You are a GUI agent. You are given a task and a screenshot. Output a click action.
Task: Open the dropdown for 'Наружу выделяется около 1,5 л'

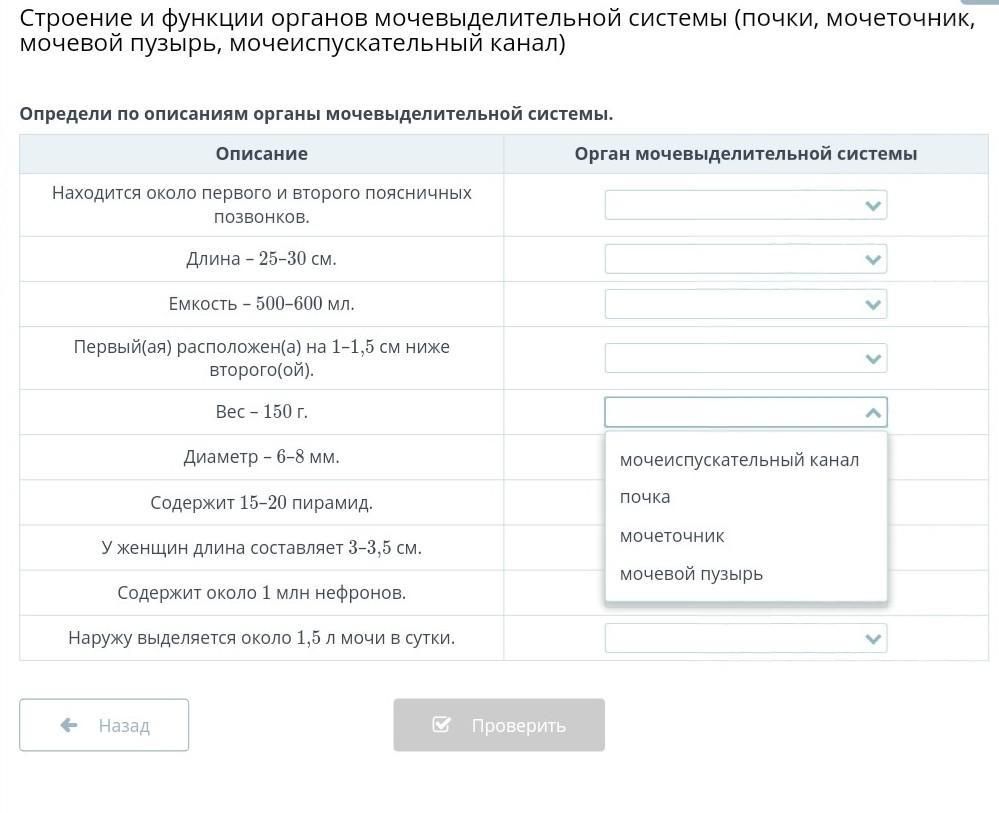pyautogui.click(x=745, y=638)
